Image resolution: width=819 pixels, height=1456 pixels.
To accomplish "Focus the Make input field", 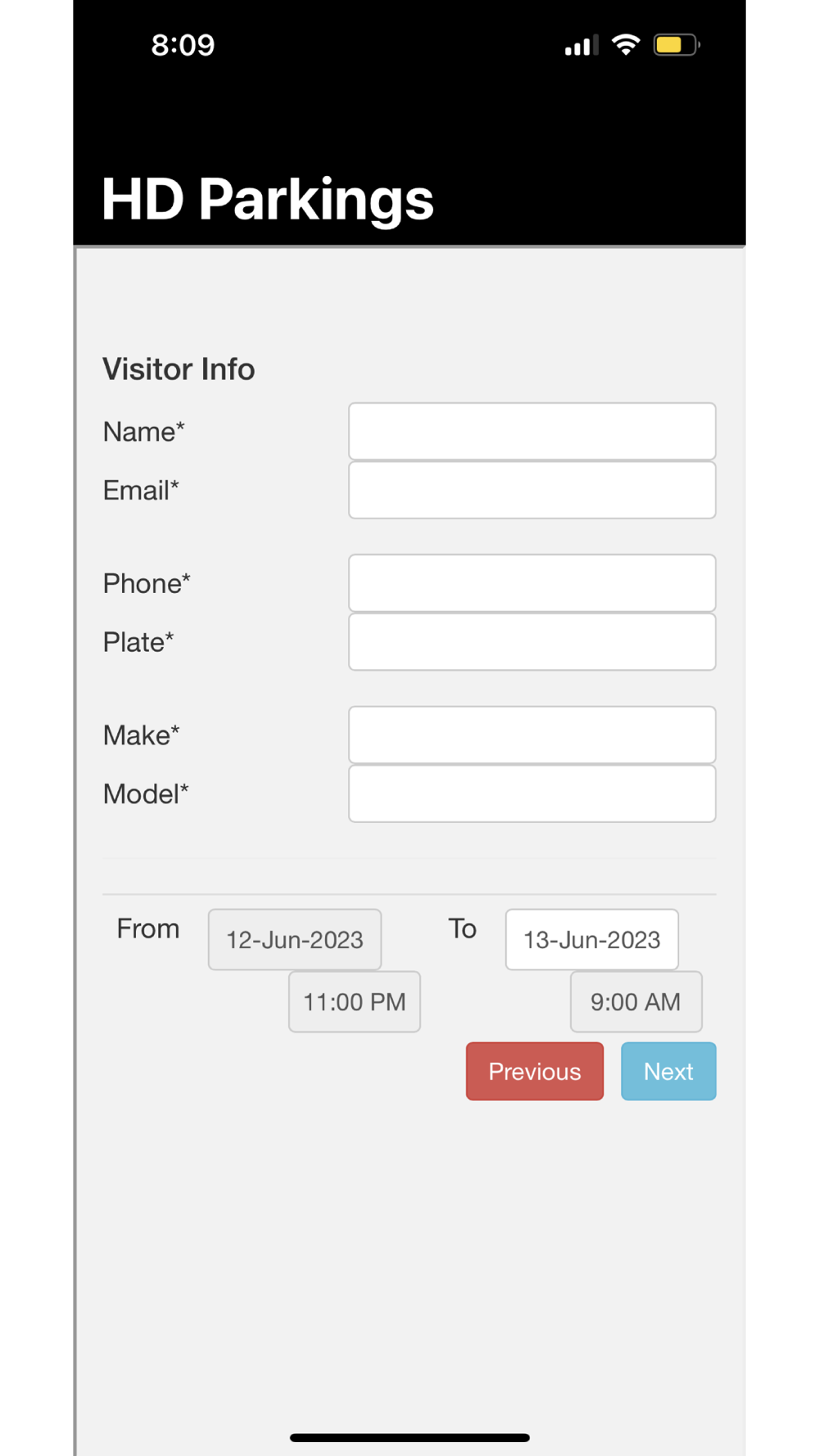I will tap(532, 735).
